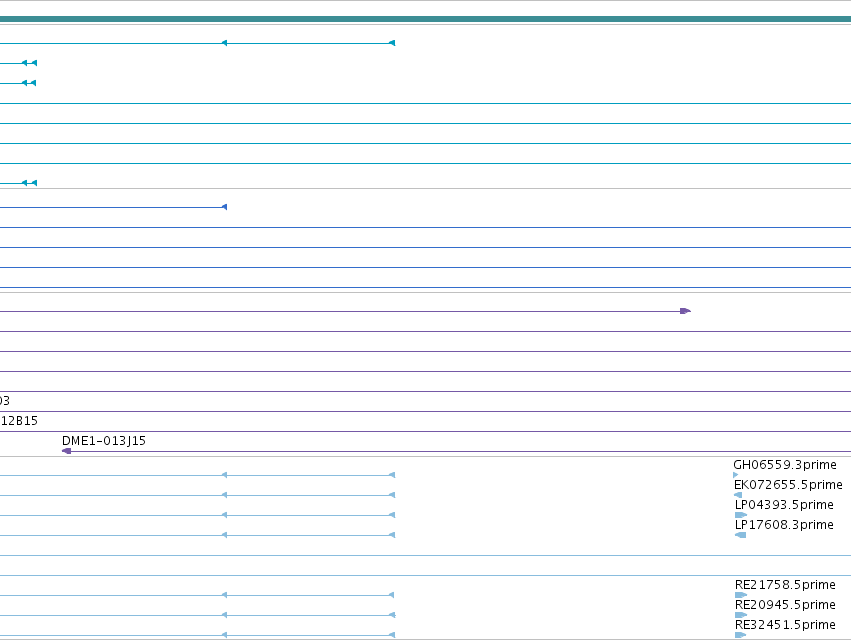Select the arrow glyph under RE21758.5prime
The image size is (851, 640).
pyautogui.click(x=741, y=595)
